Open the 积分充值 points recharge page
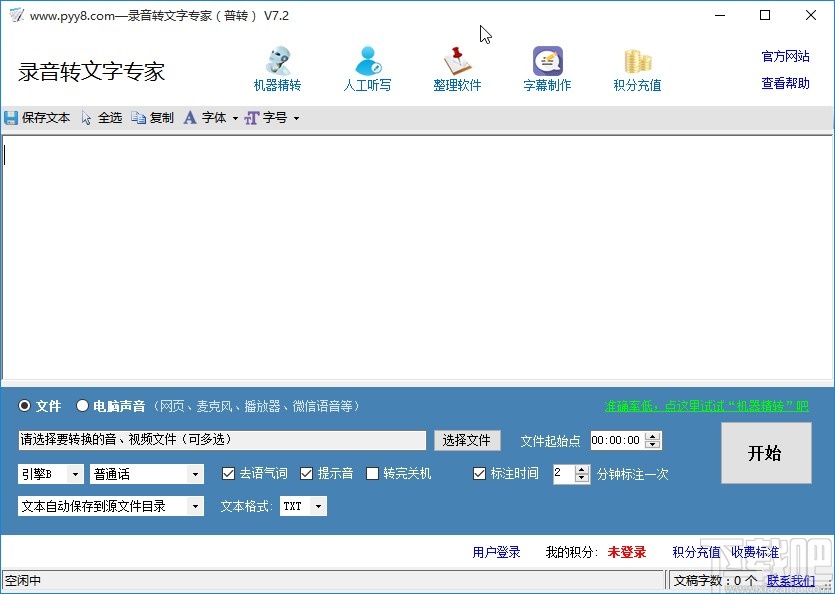 tap(636, 66)
